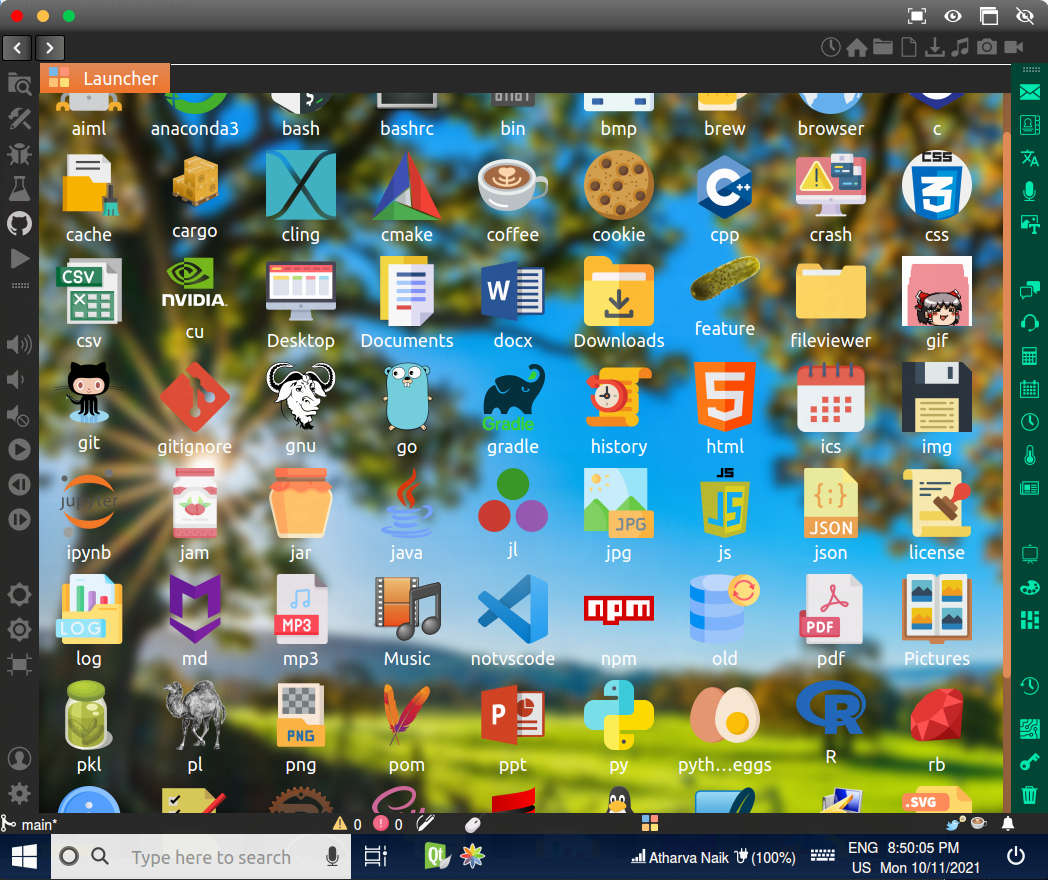
Task: Open the java launcher icon
Action: click(x=406, y=503)
